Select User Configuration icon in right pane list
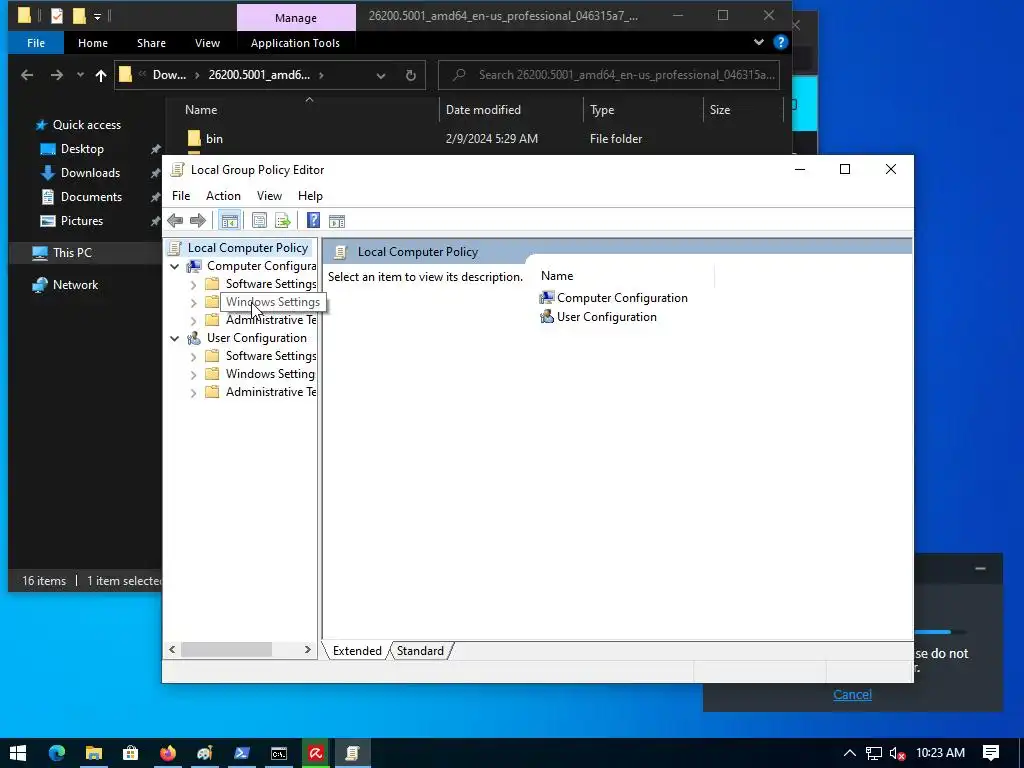The width and height of the screenshot is (1024, 768). [x=547, y=317]
